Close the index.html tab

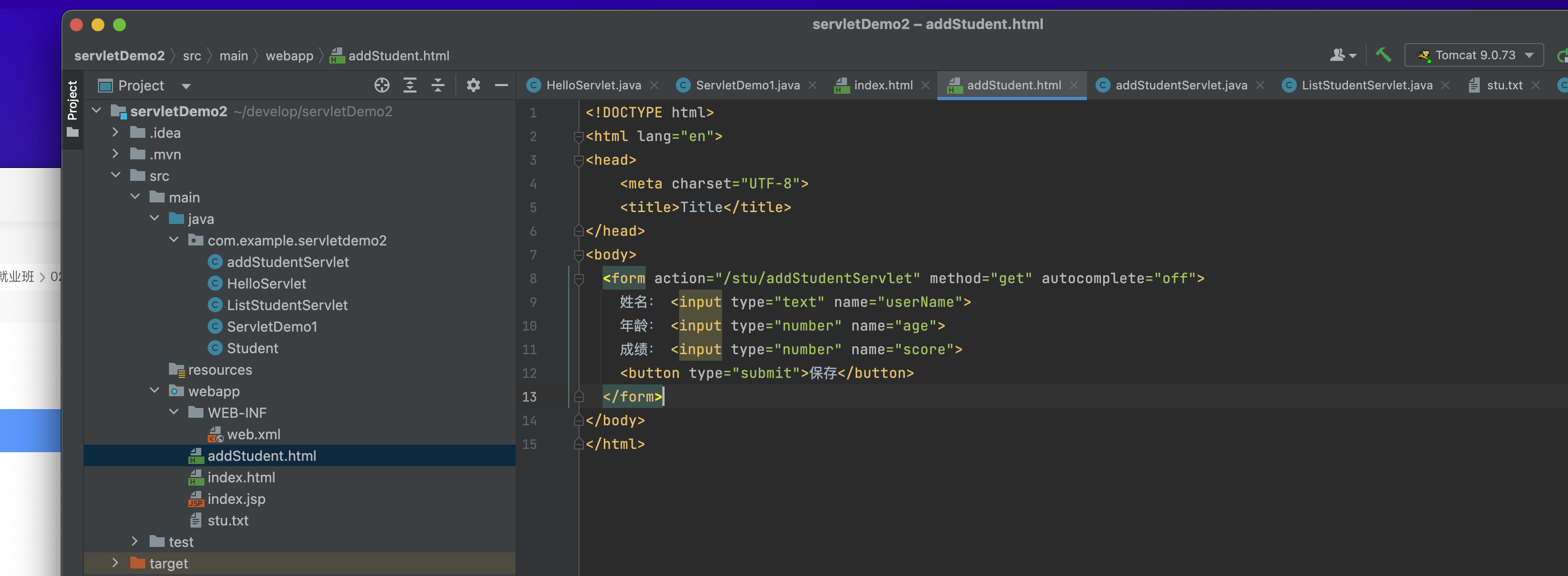(x=926, y=85)
